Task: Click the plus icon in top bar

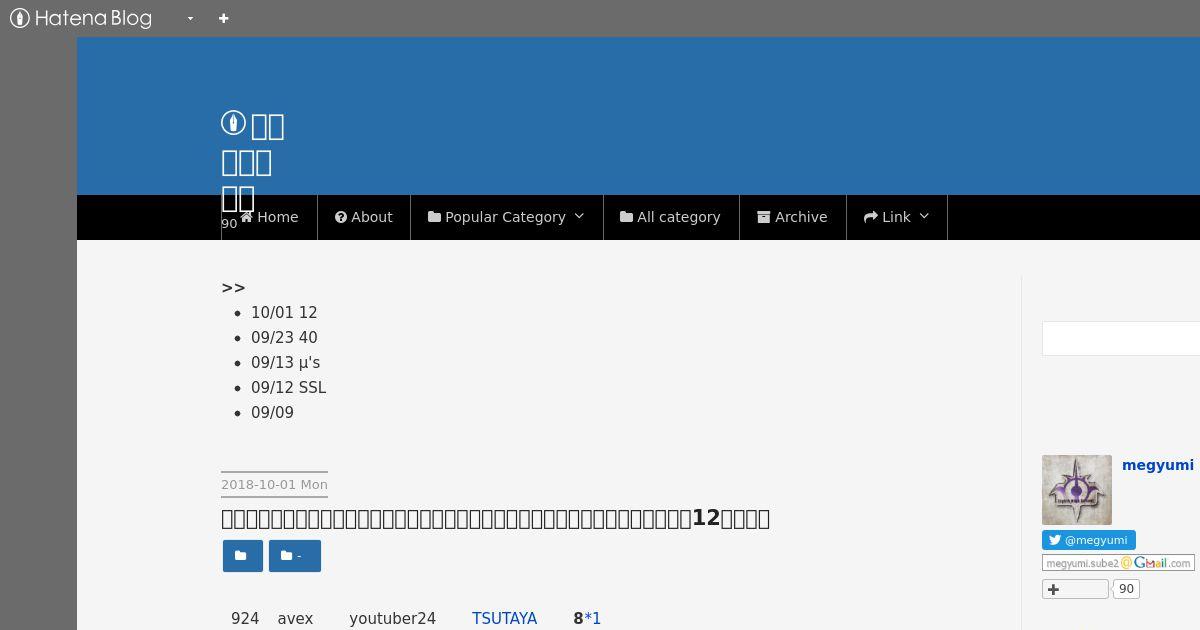Action: coord(224,18)
